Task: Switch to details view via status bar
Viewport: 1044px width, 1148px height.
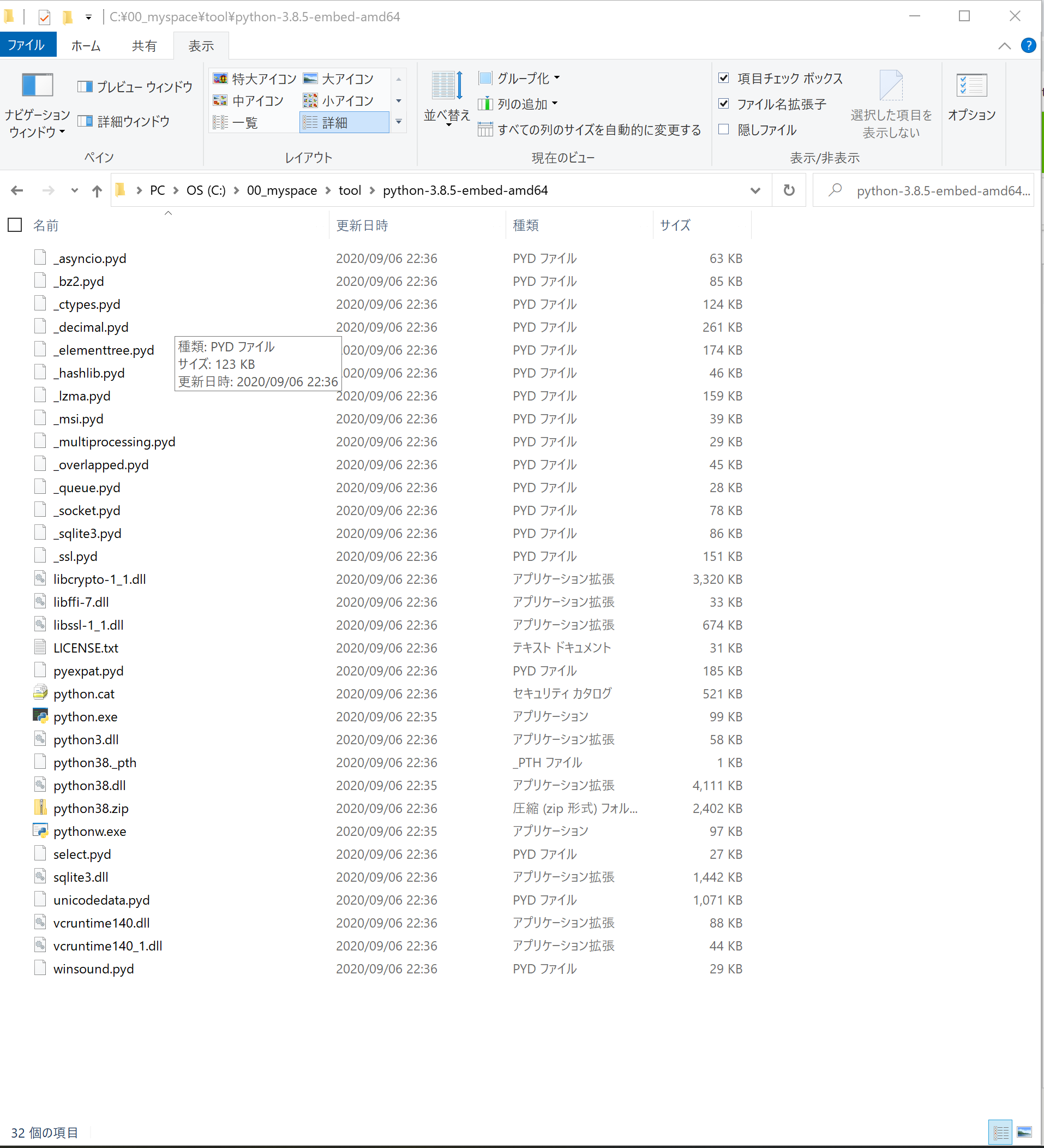Action: point(1000,1132)
